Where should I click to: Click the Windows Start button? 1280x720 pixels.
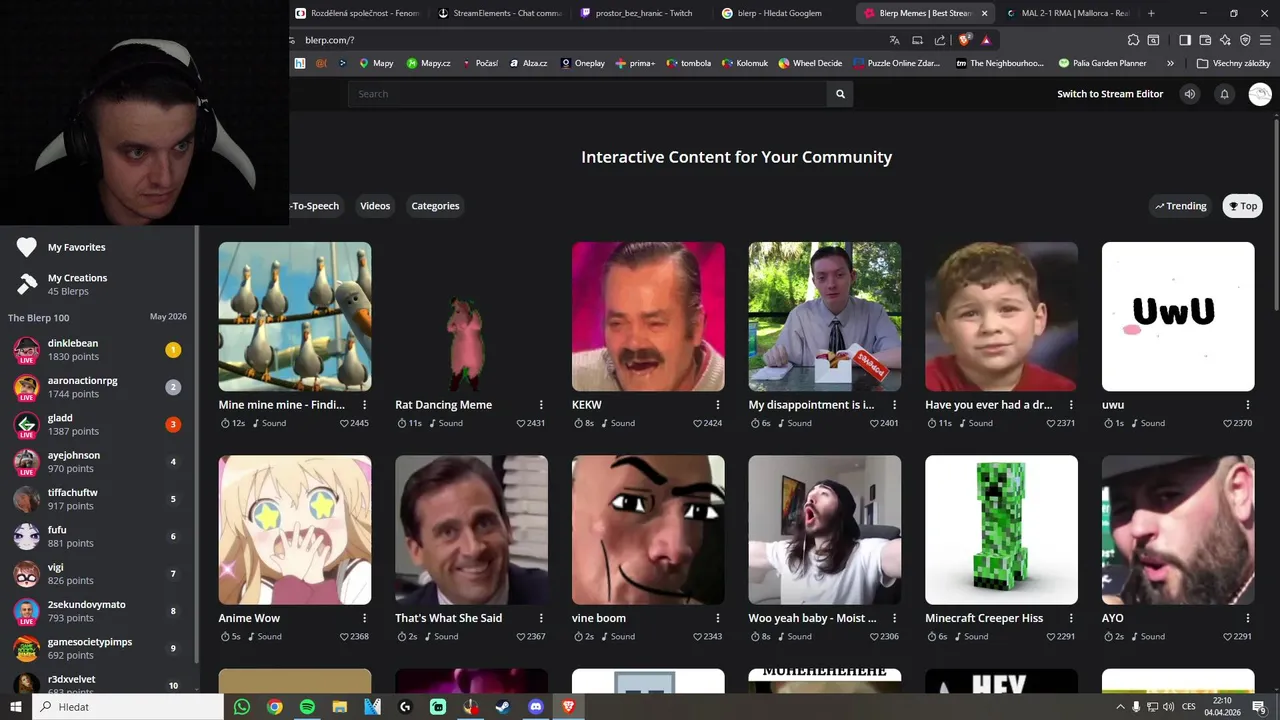[x=16, y=707]
